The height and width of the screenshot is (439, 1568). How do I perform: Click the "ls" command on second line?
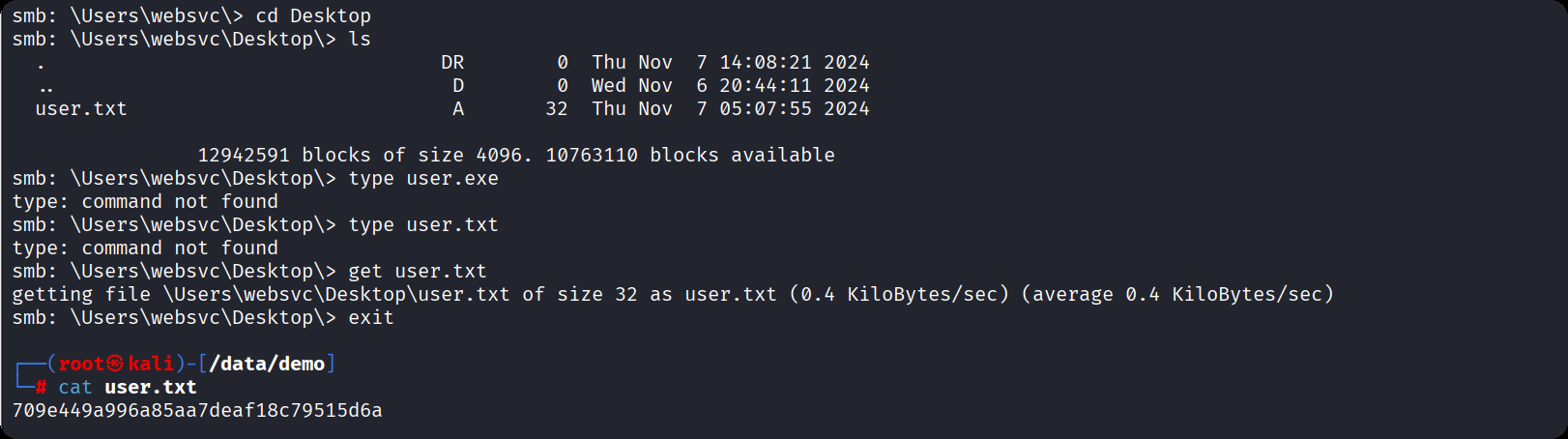tap(360, 39)
